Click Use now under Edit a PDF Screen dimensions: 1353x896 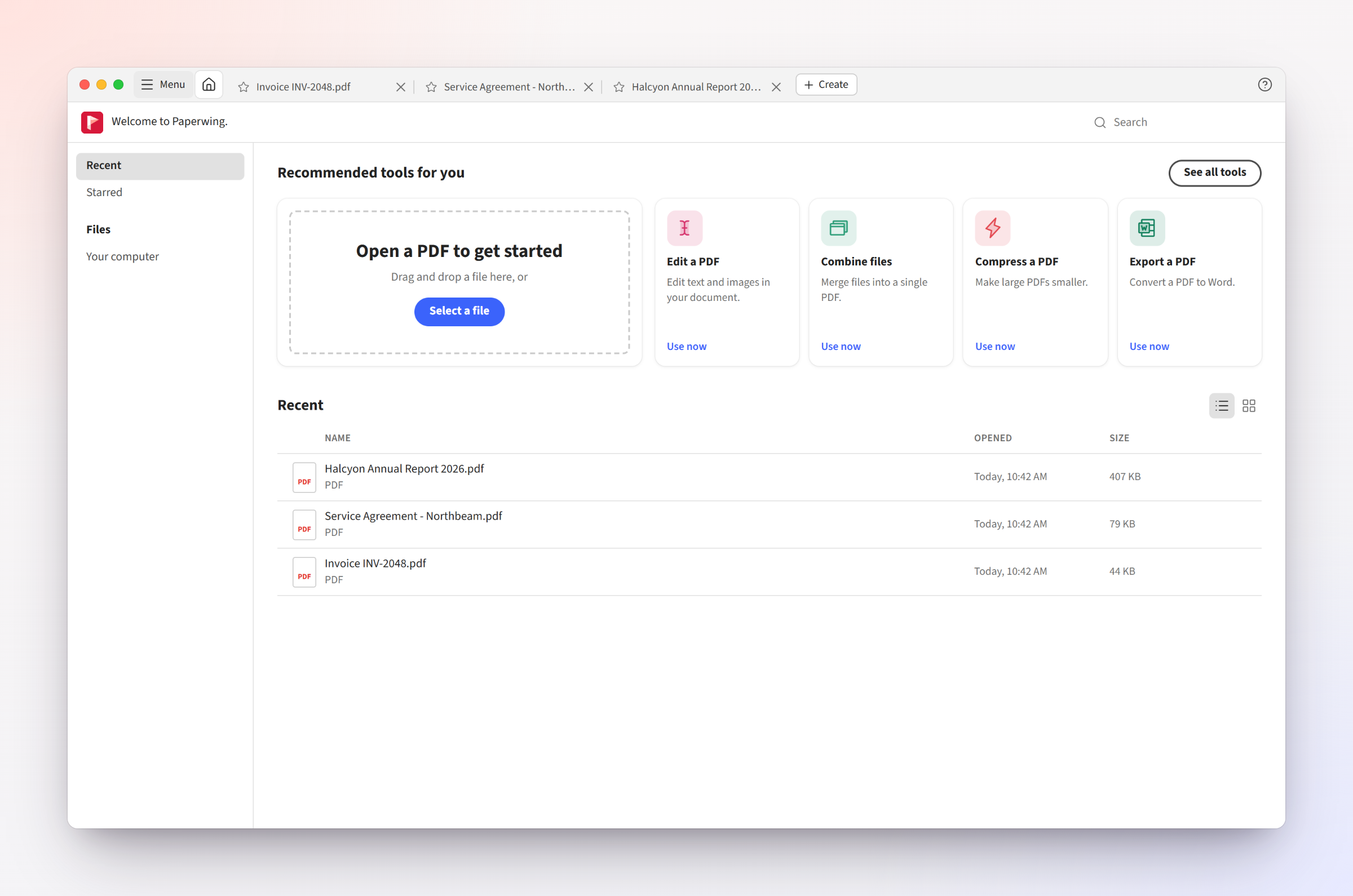pyautogui.click(x=687, y=347)
